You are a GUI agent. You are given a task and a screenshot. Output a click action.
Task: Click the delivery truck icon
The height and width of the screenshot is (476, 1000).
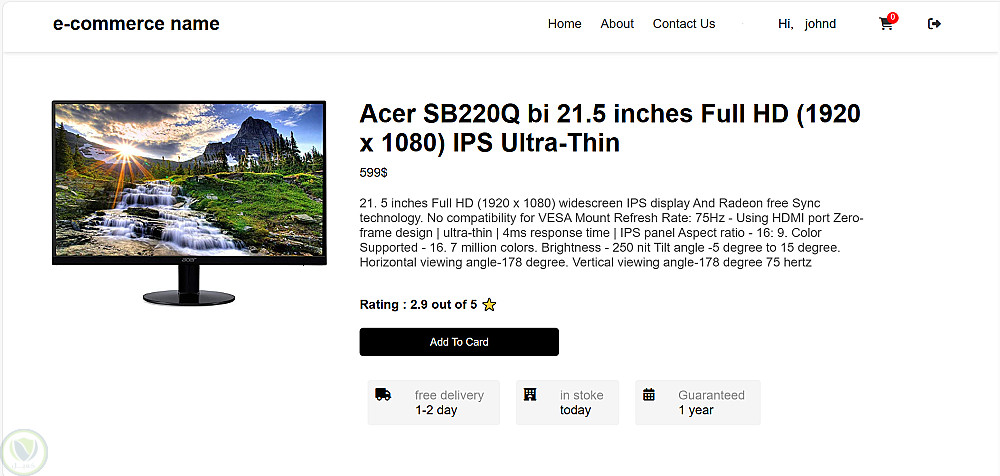pyautogui.click(x=383, y=395)
